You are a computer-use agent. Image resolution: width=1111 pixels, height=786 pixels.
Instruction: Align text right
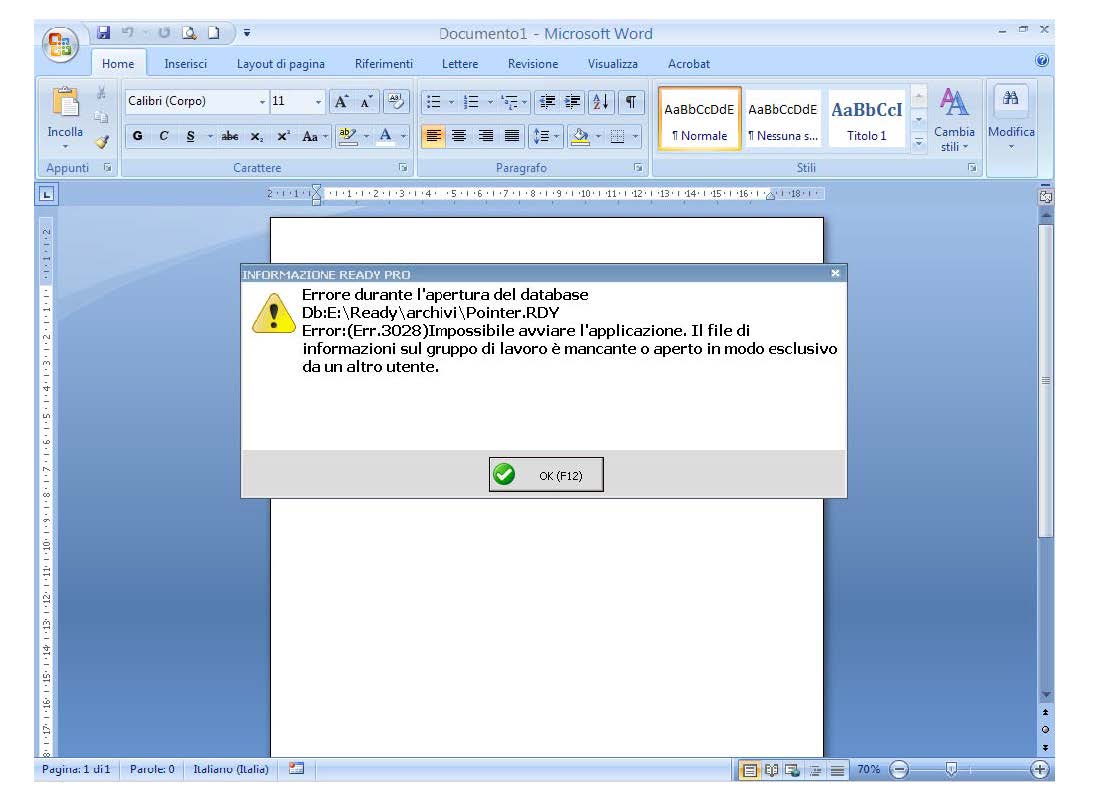485,135
